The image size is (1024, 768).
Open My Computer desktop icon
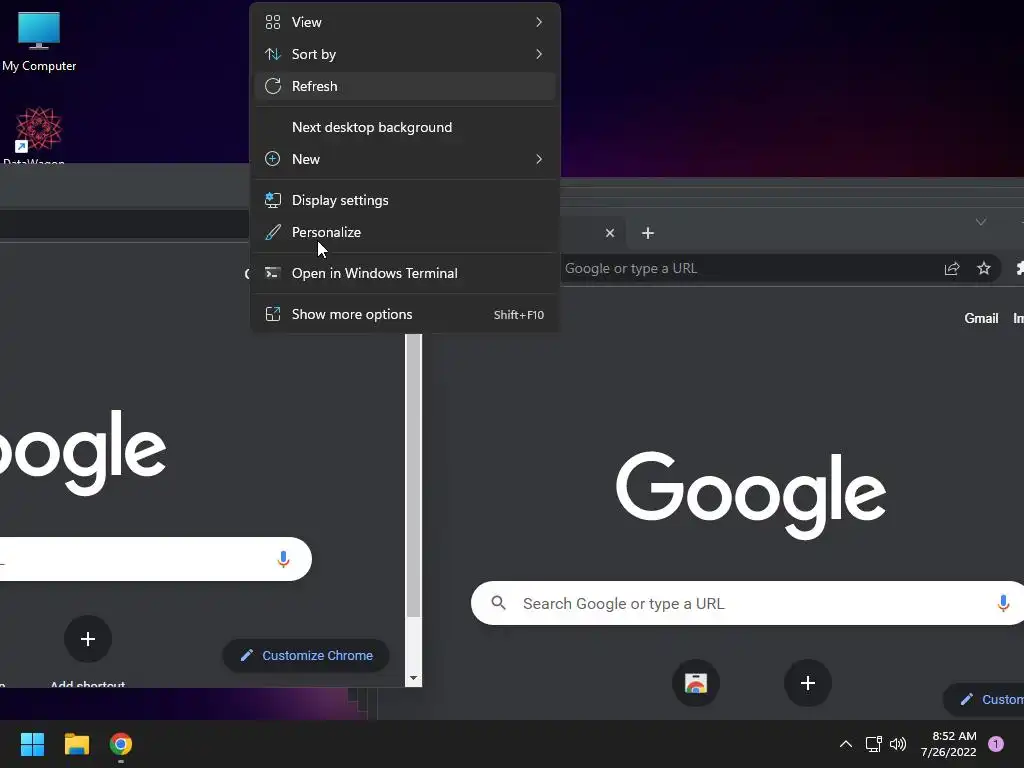pyautogui.click(x=39, y=41)
